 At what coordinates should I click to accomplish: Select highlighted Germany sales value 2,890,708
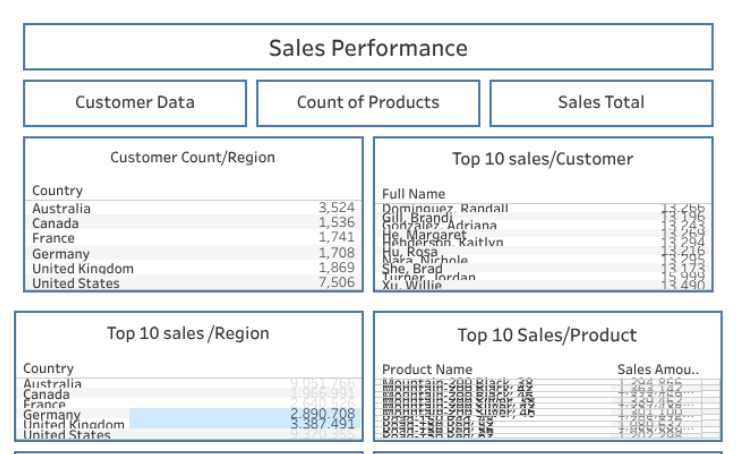[322, 414]
